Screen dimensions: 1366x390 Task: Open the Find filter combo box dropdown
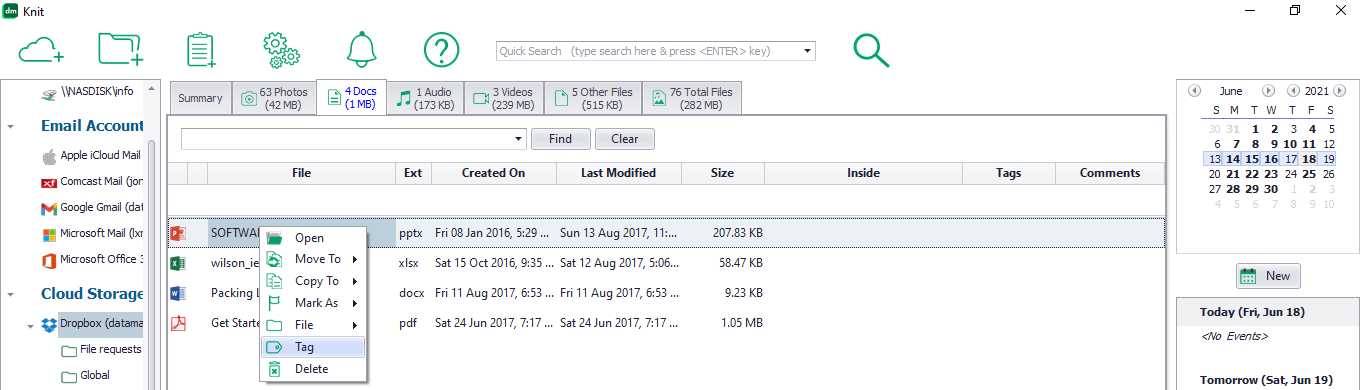(519, 139)
